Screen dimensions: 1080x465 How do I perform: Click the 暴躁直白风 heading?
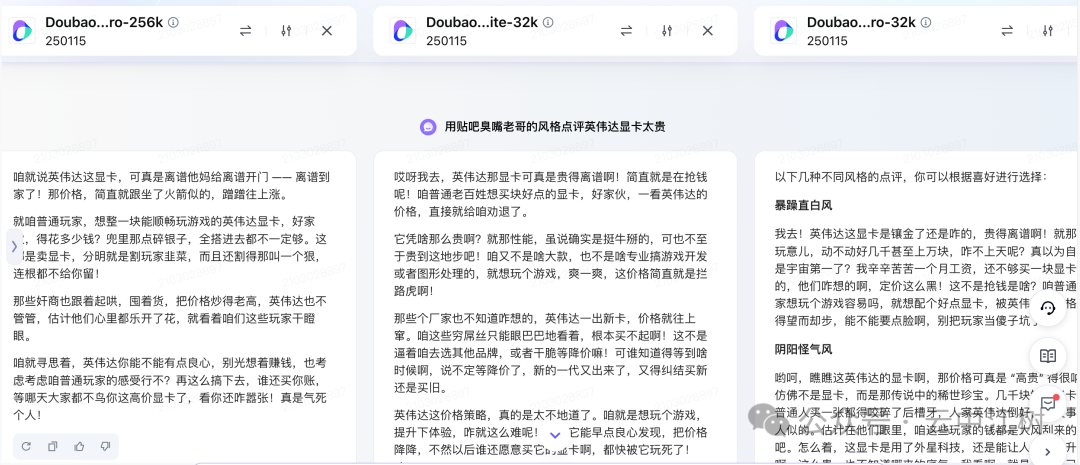[x=804, y=205]
